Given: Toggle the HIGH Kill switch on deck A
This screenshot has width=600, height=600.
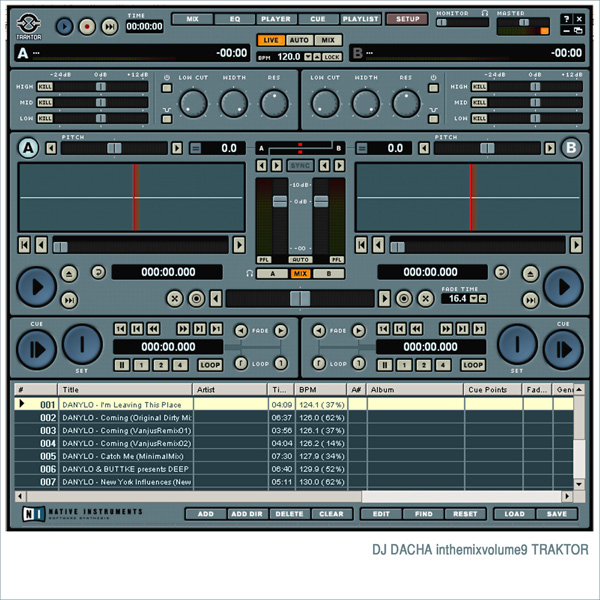Looking at the screenshot, I should (x=45, y=87).
